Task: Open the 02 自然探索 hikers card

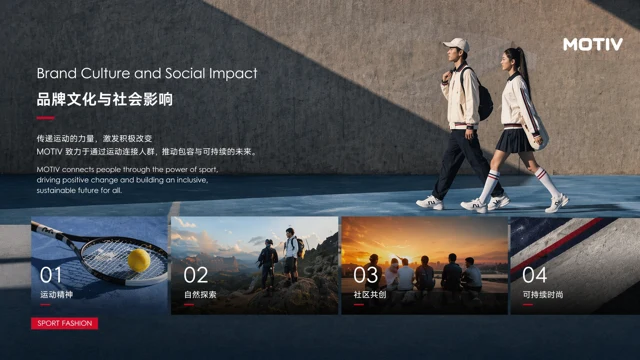Action: [254, 266]
